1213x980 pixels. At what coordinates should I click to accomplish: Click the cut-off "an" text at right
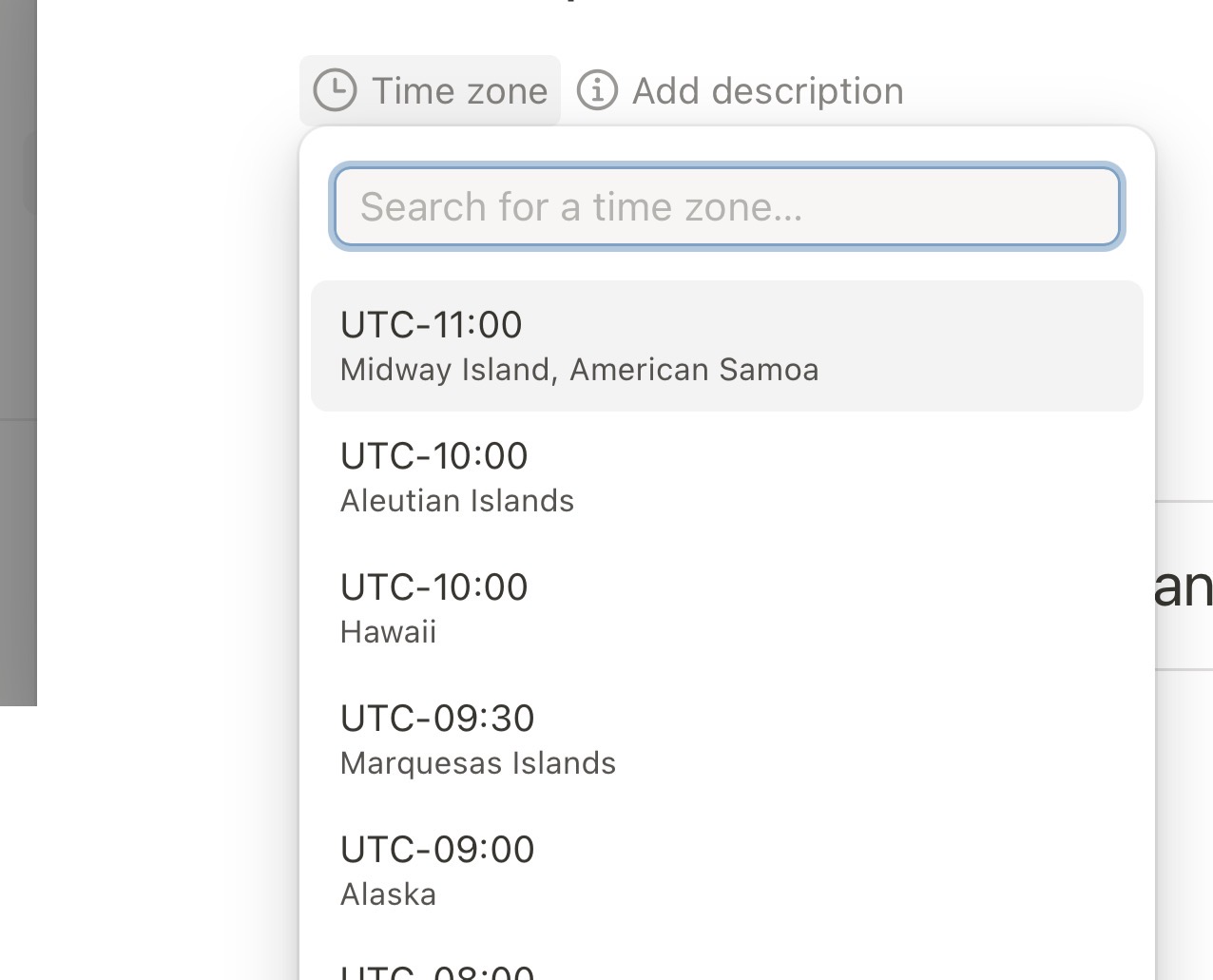coord(1183,587)
